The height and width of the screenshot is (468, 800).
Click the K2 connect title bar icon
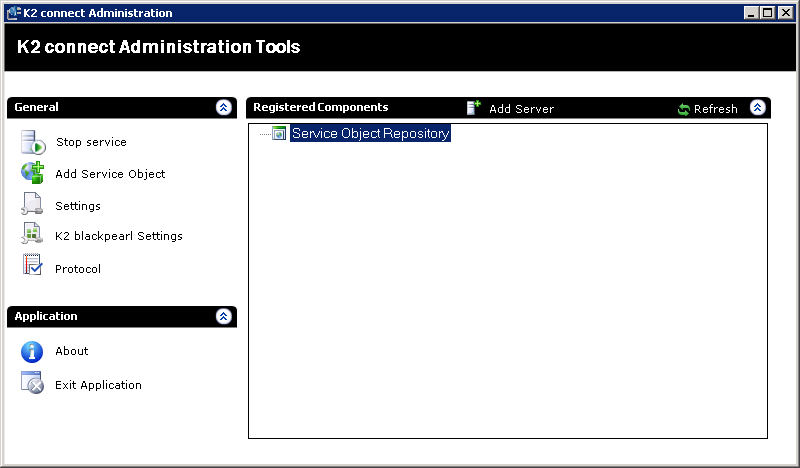[x=13, y=13]
